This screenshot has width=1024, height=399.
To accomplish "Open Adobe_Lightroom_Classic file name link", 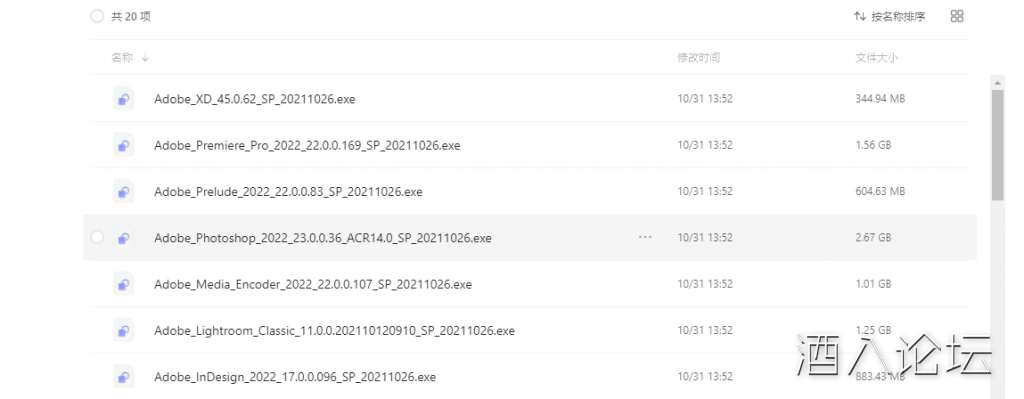I will tap(334, 331).
